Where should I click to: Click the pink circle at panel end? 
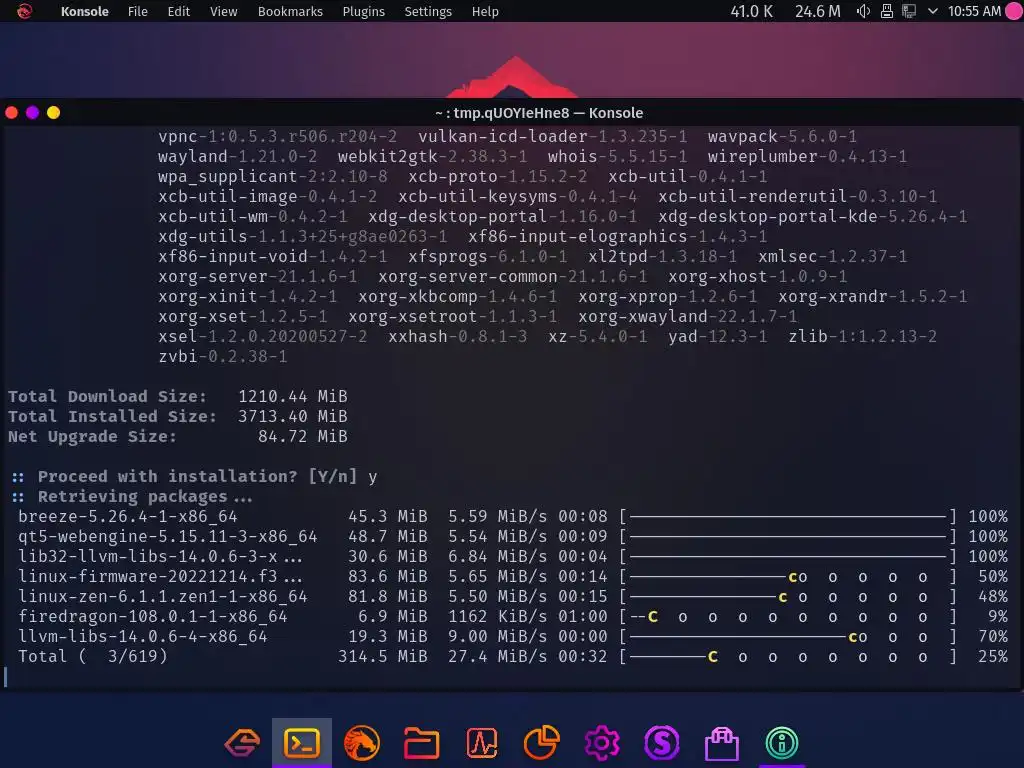(1014, 11)
